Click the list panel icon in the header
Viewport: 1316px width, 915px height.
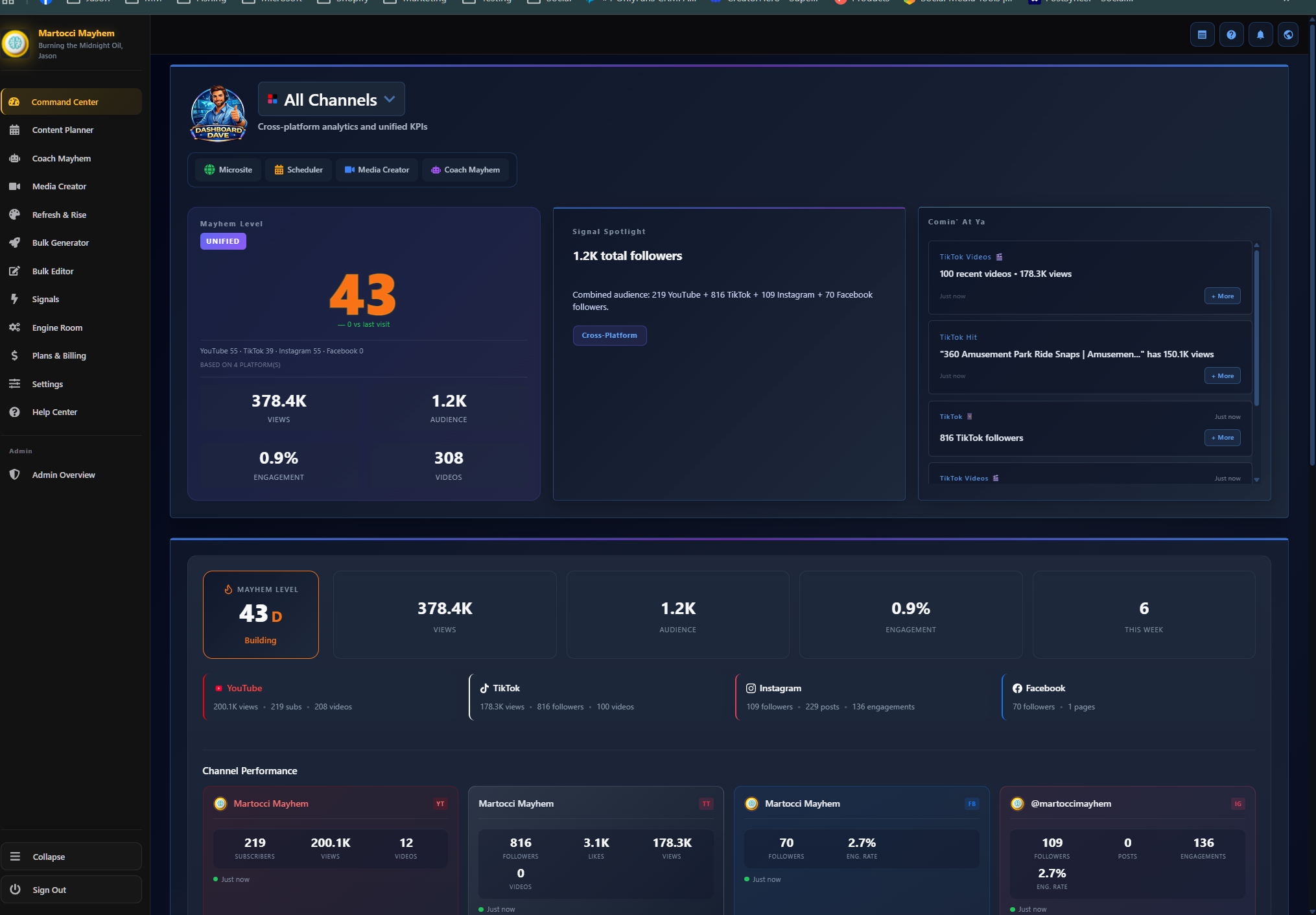[x=1202, y=35]
